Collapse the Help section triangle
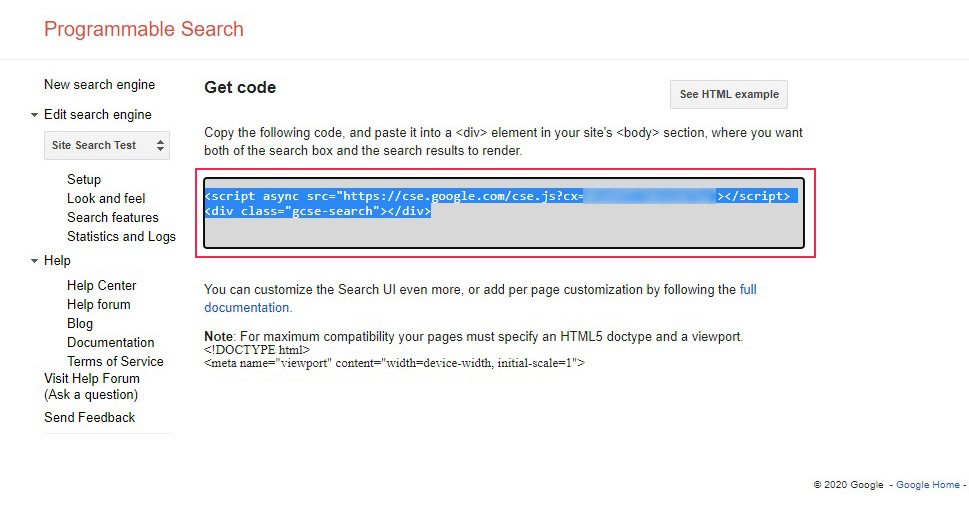Image resolution: width=969 pixels, height=518 pixels. [x=35, y=261]
